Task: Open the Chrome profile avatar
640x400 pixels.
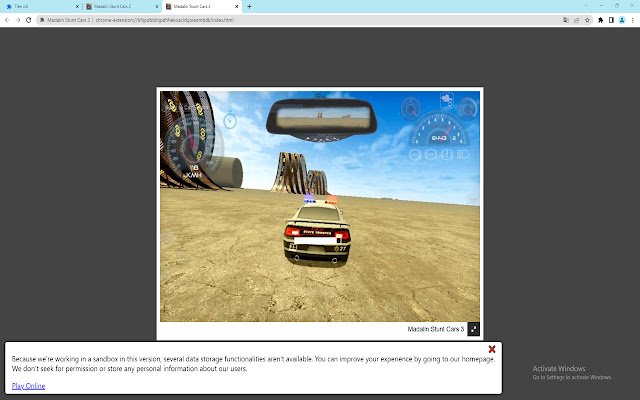Action: (x=622, y=20)
